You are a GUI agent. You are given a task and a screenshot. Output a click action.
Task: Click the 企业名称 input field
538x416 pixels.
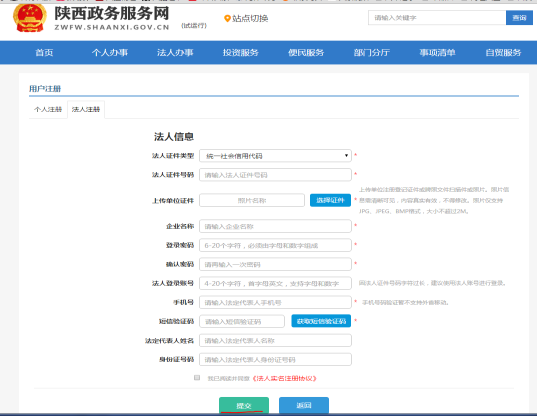(275, 226)
